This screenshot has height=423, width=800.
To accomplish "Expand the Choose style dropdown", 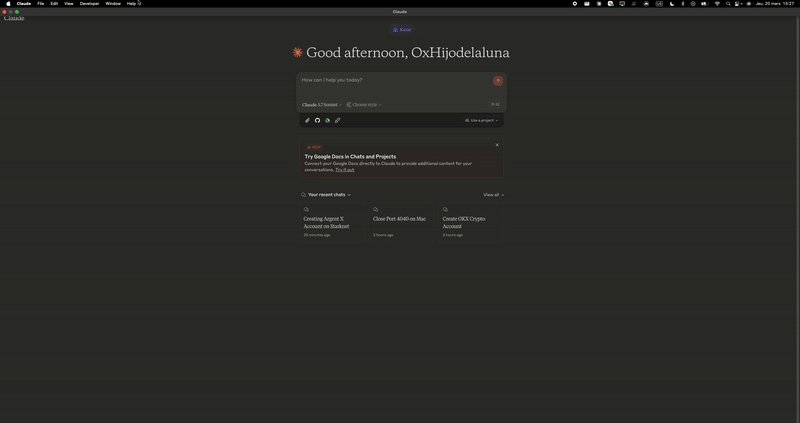I will tap(365, 104).
